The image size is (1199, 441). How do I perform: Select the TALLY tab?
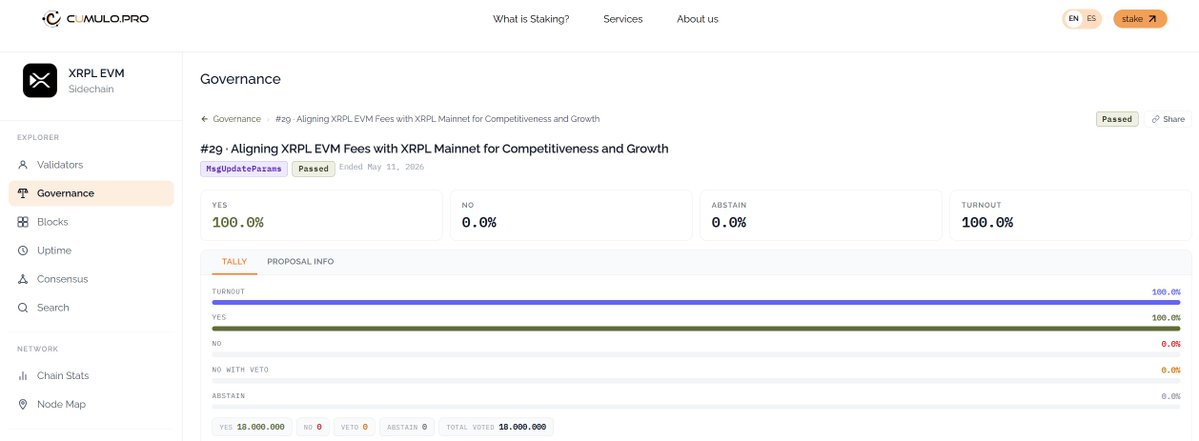(x=234, y=261)
